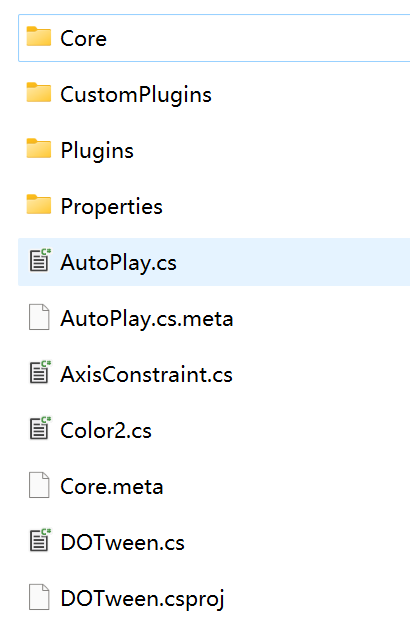This screenshot has height=639, width=410.
Task: Select the Plugins folder label
Action: (97, 151)
